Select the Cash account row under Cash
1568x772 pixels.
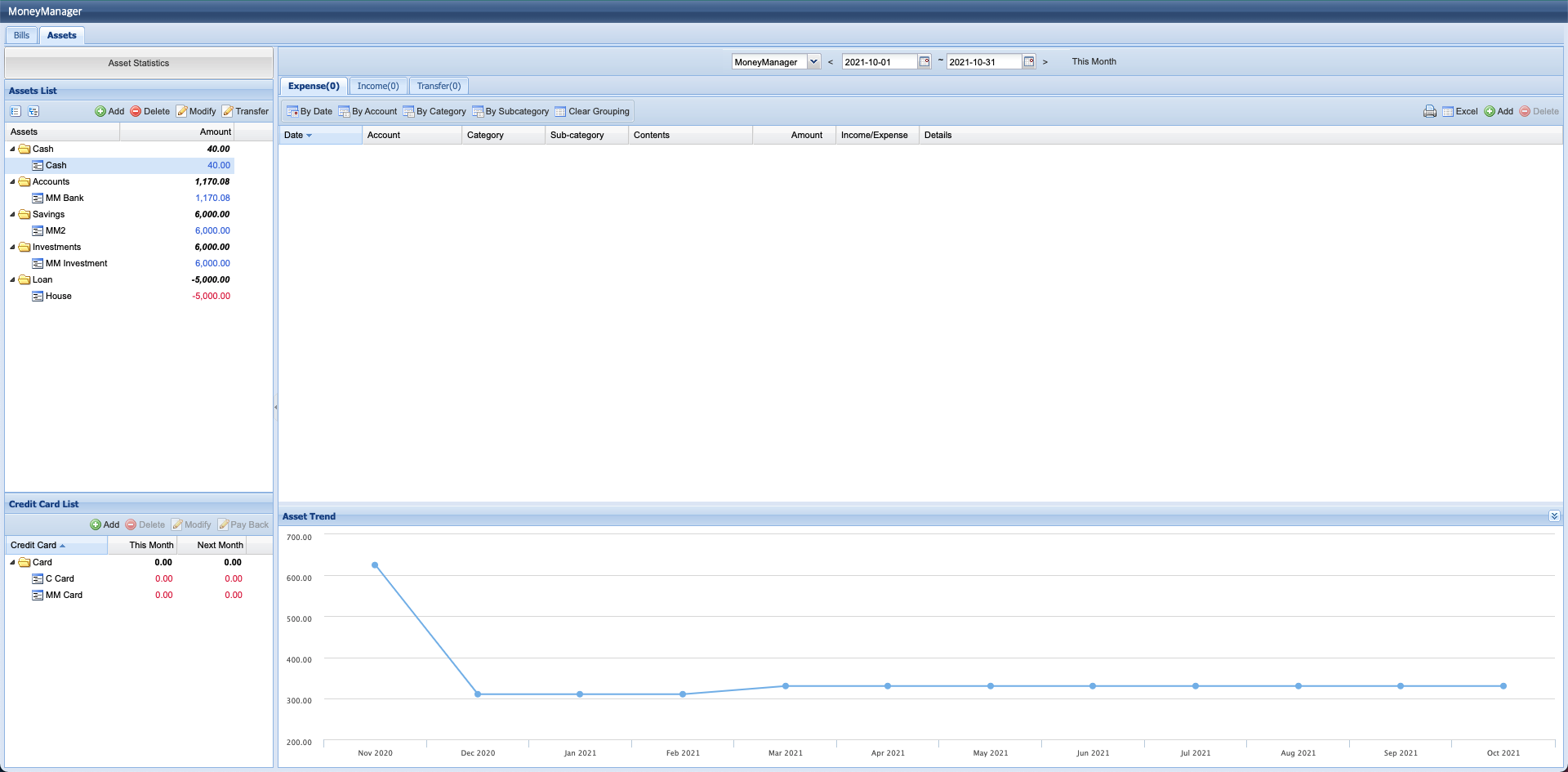[x=120, y=165]
